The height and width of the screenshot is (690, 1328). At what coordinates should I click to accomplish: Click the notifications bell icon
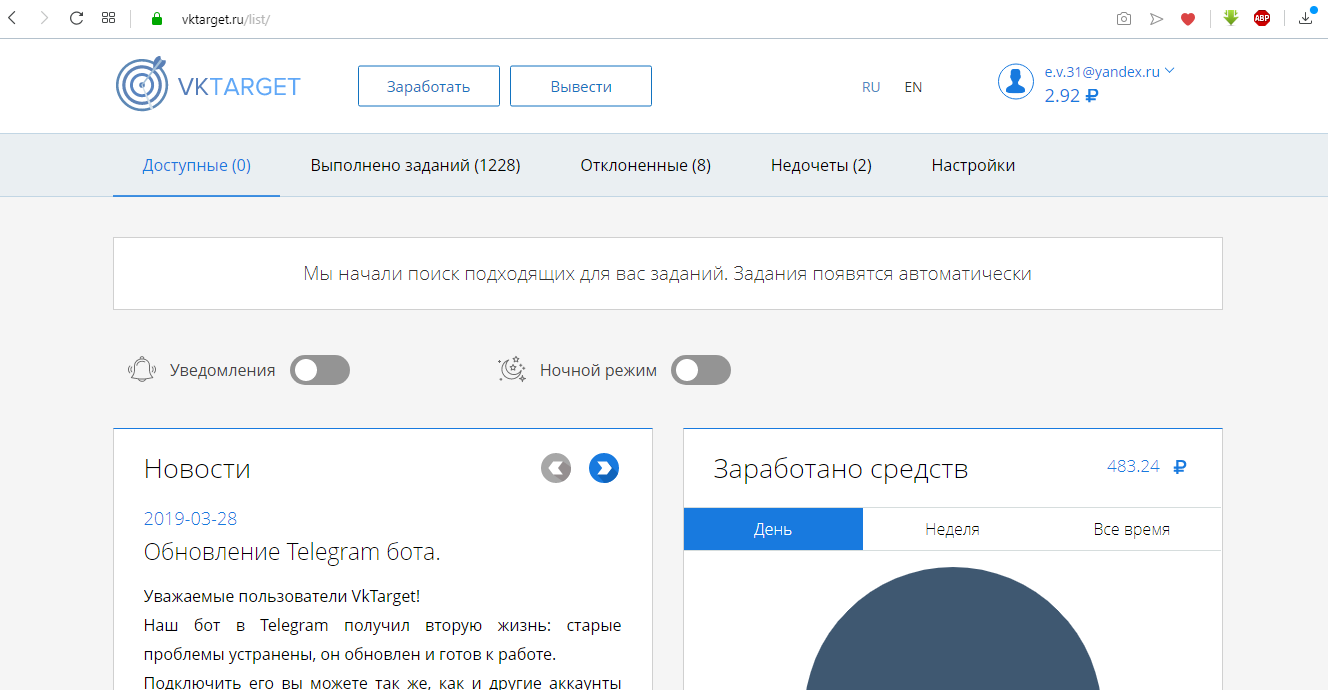[143, 370]
